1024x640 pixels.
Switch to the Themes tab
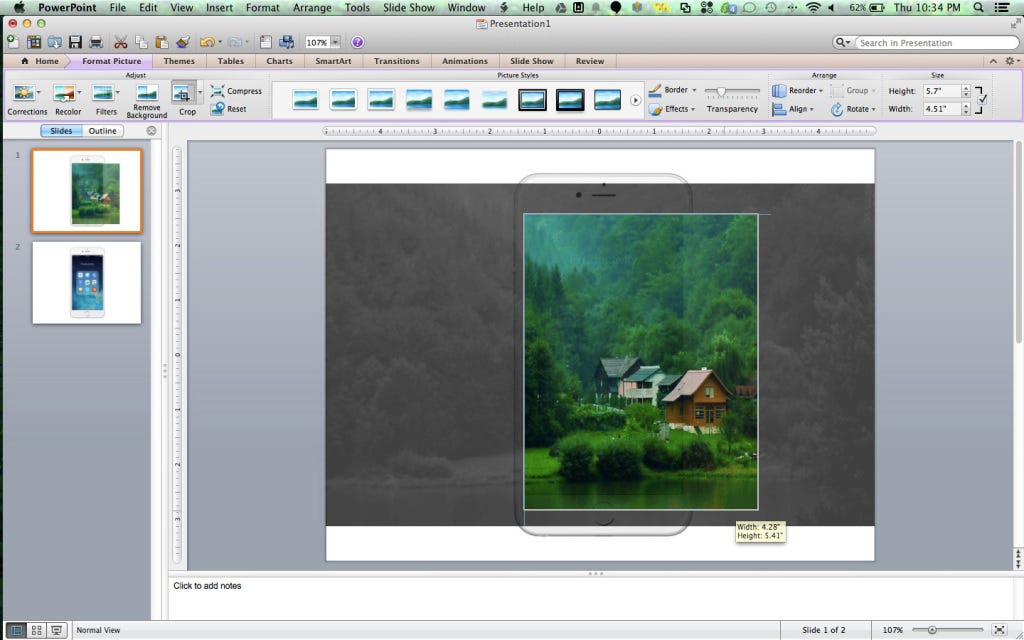(179, 61)
